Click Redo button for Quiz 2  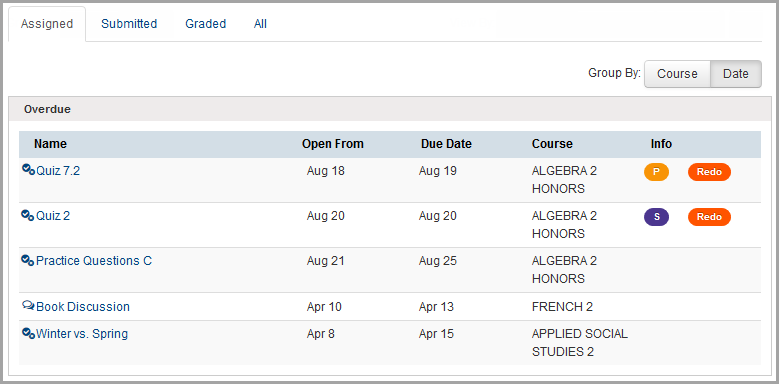tap(709, 217)
